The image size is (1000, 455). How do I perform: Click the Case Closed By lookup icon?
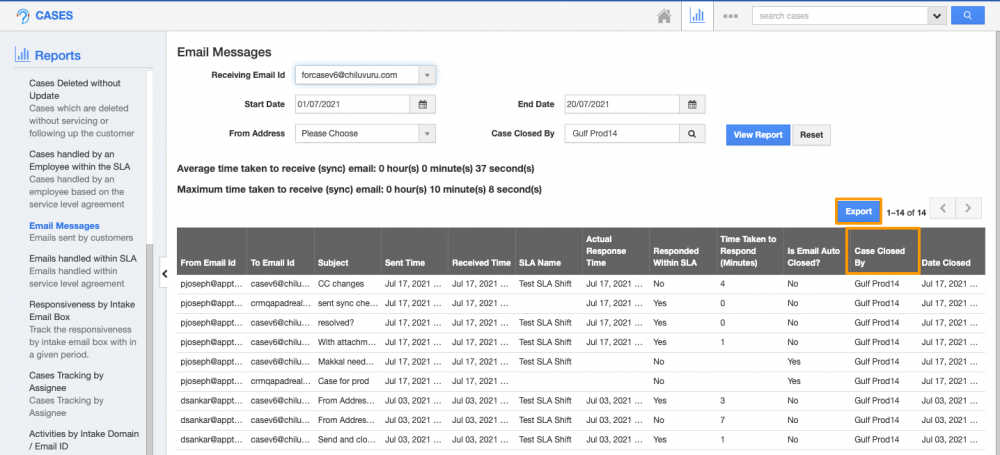[693, 133]
